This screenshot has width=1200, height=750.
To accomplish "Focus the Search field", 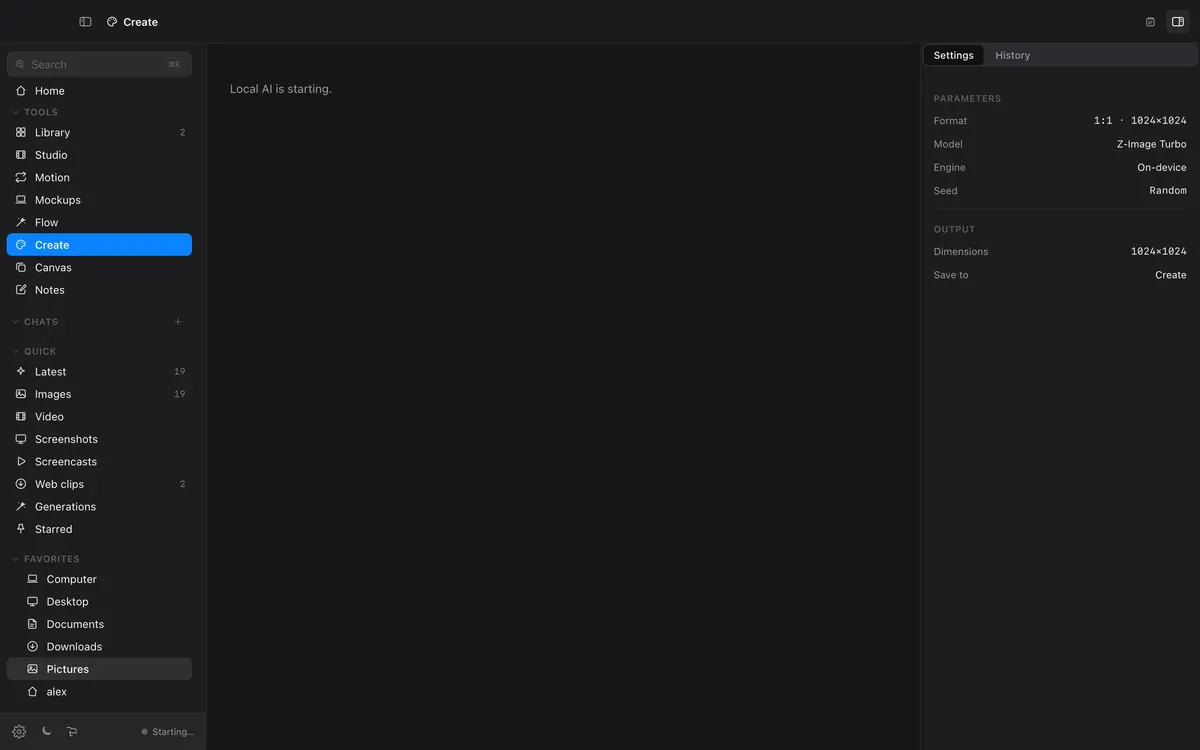I will [99, 64].
